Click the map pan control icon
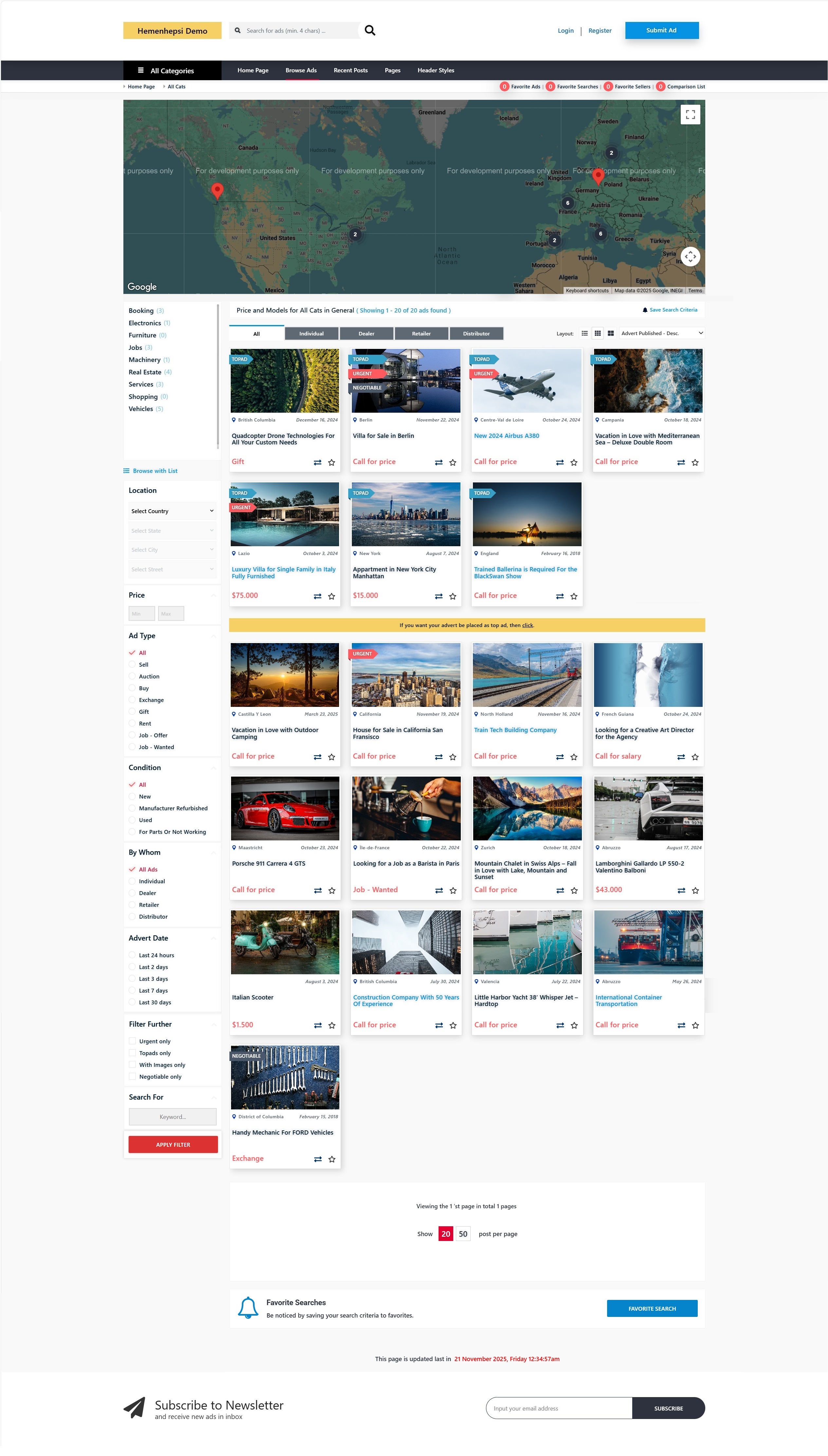Viewport: 828px width, 1456px height. pyautogui.click(x=690, y=256)
